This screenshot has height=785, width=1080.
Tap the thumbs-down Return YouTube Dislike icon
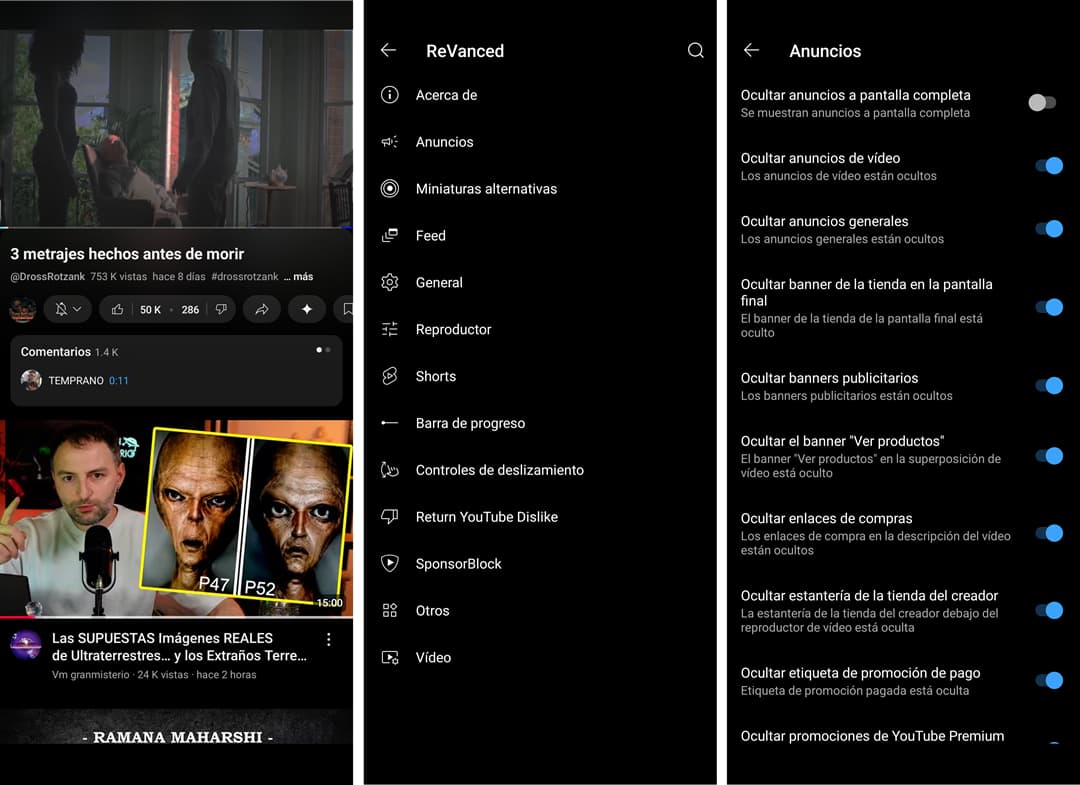pyautogui.click(x=390, y=516)
